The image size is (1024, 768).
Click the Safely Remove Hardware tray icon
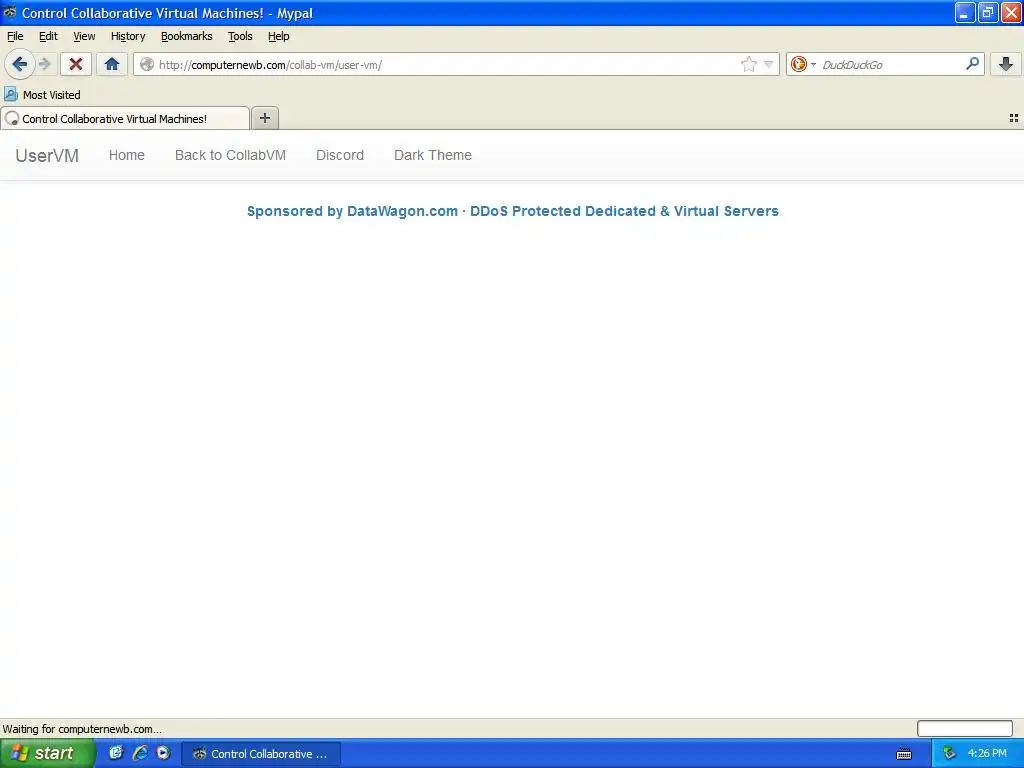[949, 754]
